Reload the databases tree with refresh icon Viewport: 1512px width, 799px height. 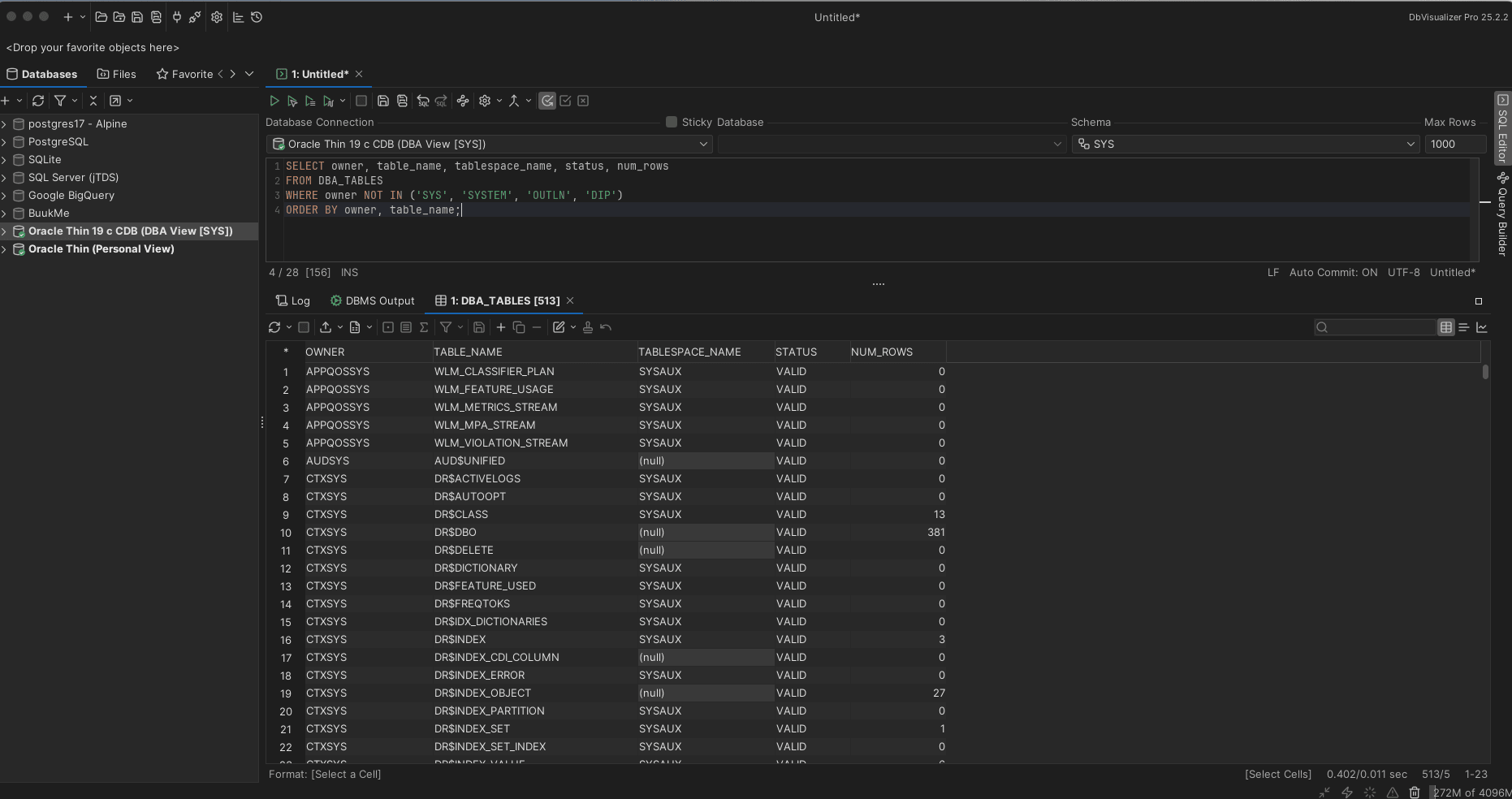click(x=38, y=101)
